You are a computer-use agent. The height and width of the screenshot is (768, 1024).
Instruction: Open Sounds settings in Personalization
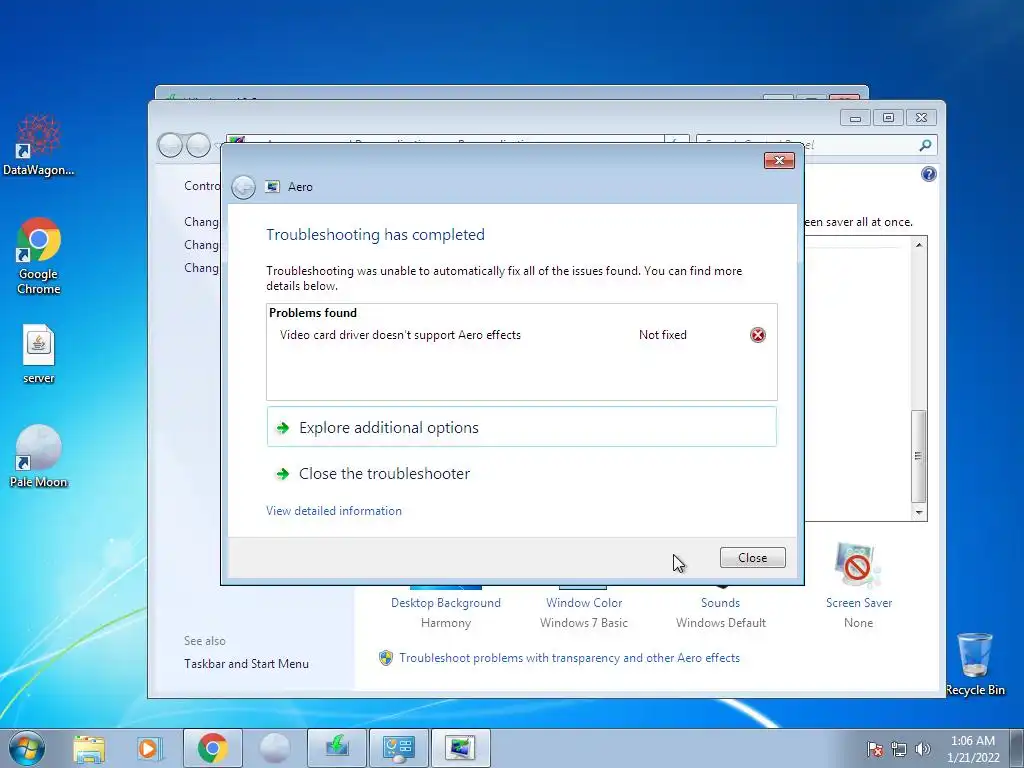[720, 603]
